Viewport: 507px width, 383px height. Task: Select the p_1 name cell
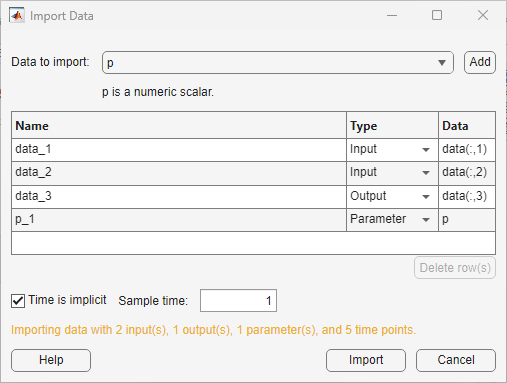179,220
